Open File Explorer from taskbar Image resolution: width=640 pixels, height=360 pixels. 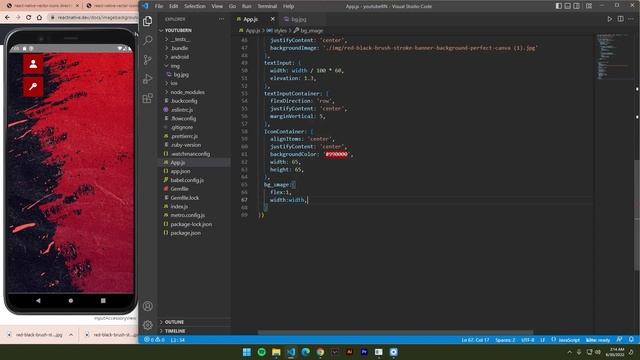tap(276, 352)
